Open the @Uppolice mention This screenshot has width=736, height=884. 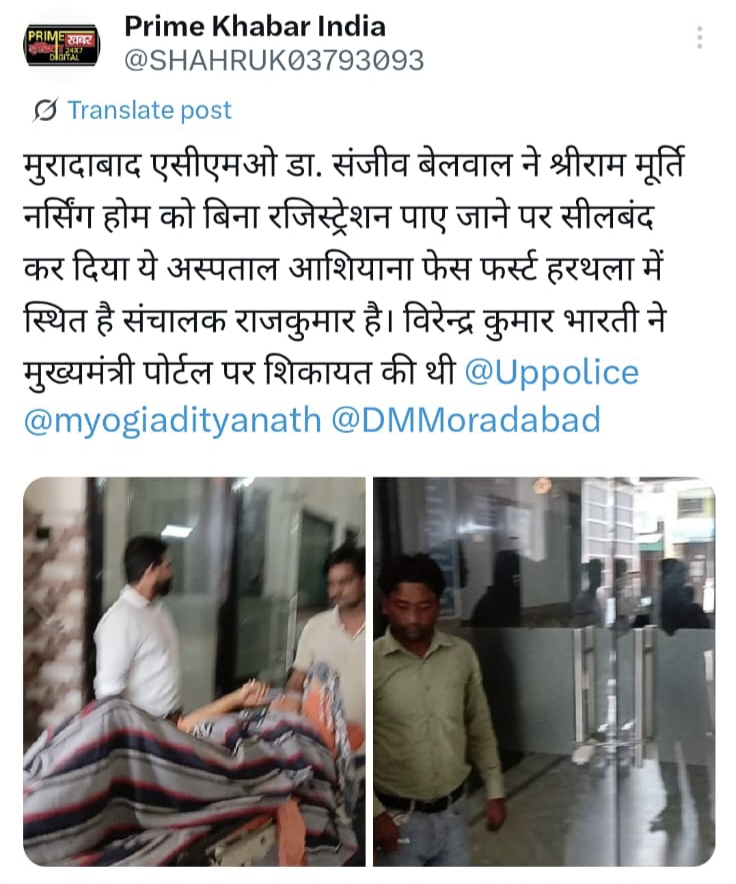tap(552, 372)
